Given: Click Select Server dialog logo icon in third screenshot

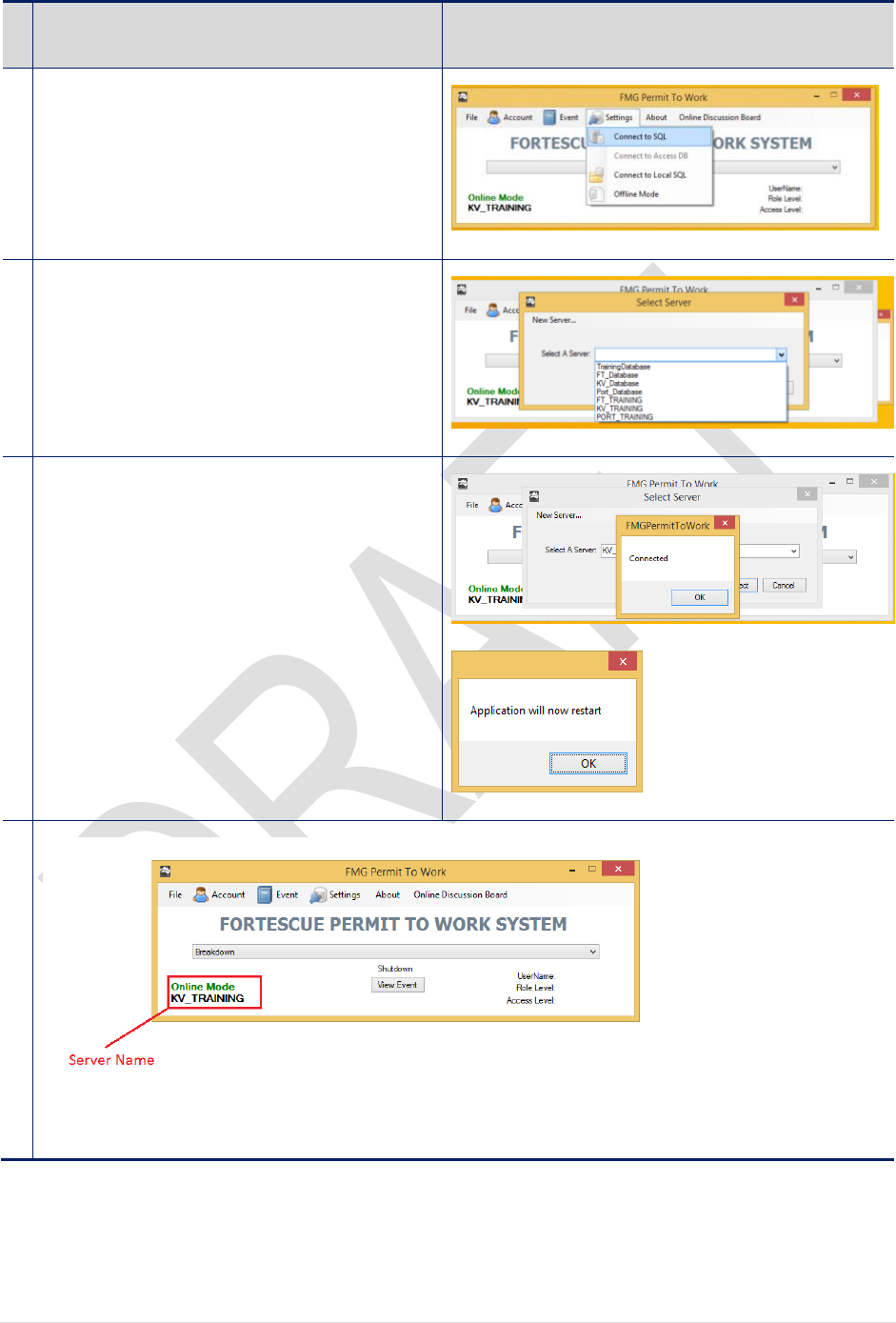Looking at the screenshot, I should (534, 496).
